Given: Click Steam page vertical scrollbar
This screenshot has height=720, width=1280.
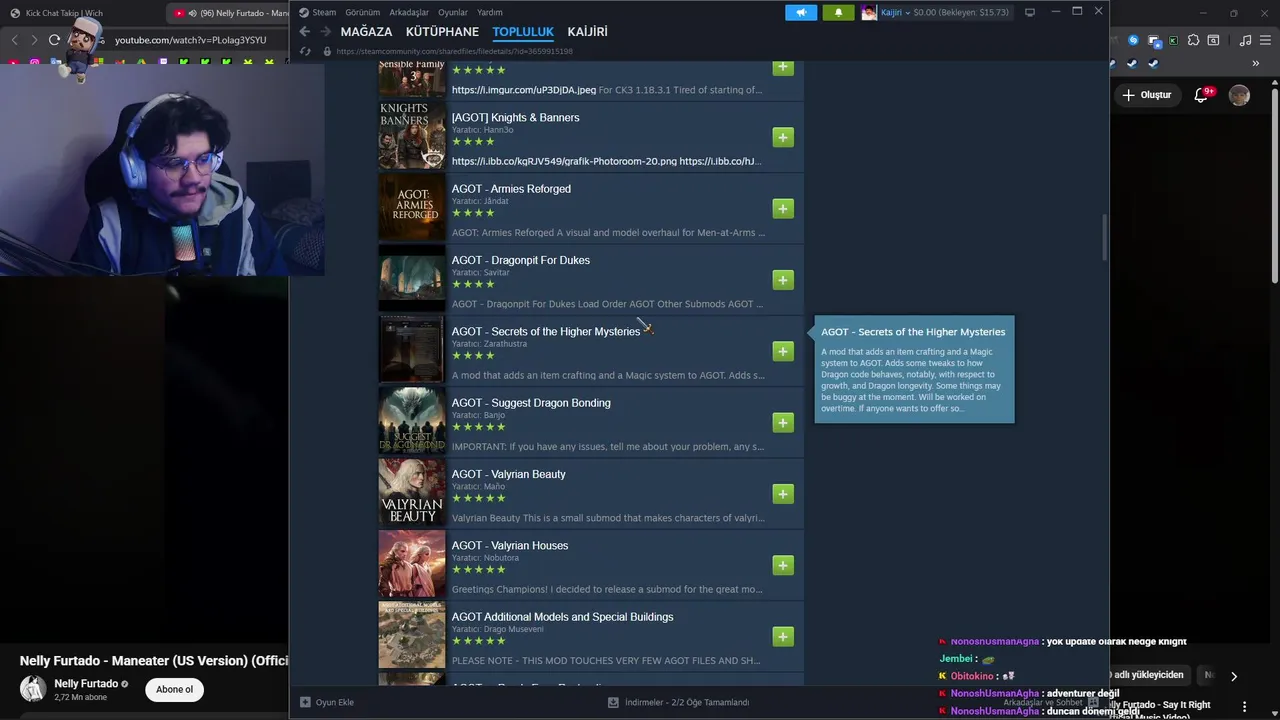Looking at the screenshot, I should 1104,238.
